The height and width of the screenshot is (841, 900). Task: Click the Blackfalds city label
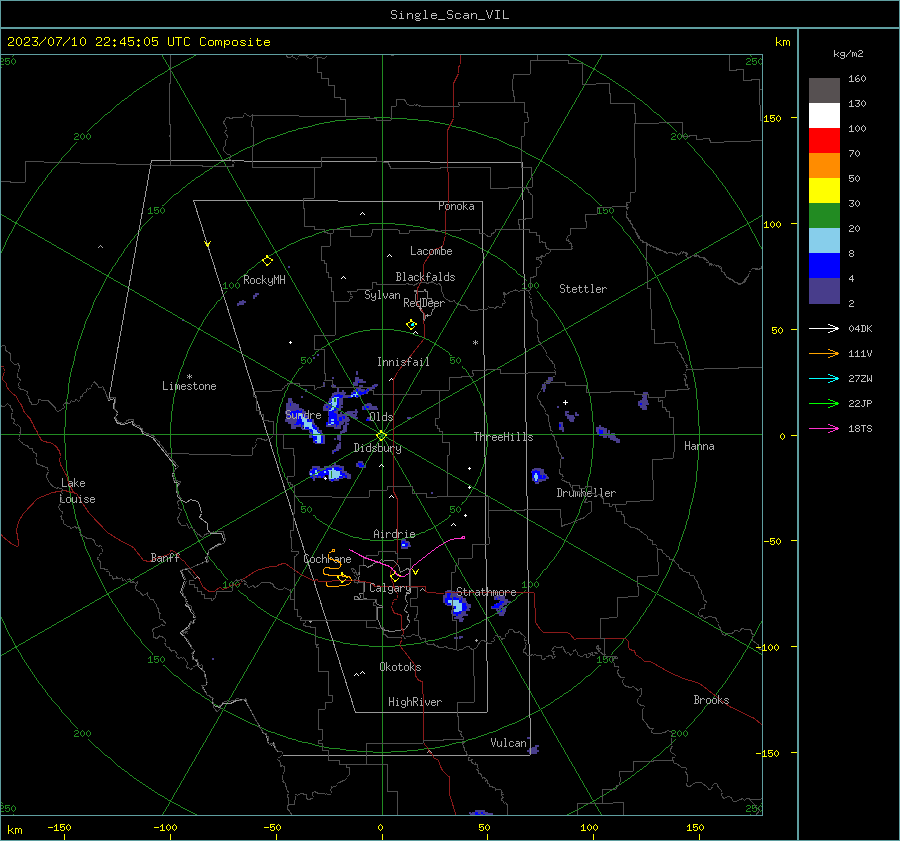pyautogui.click(x=425, y=277)
